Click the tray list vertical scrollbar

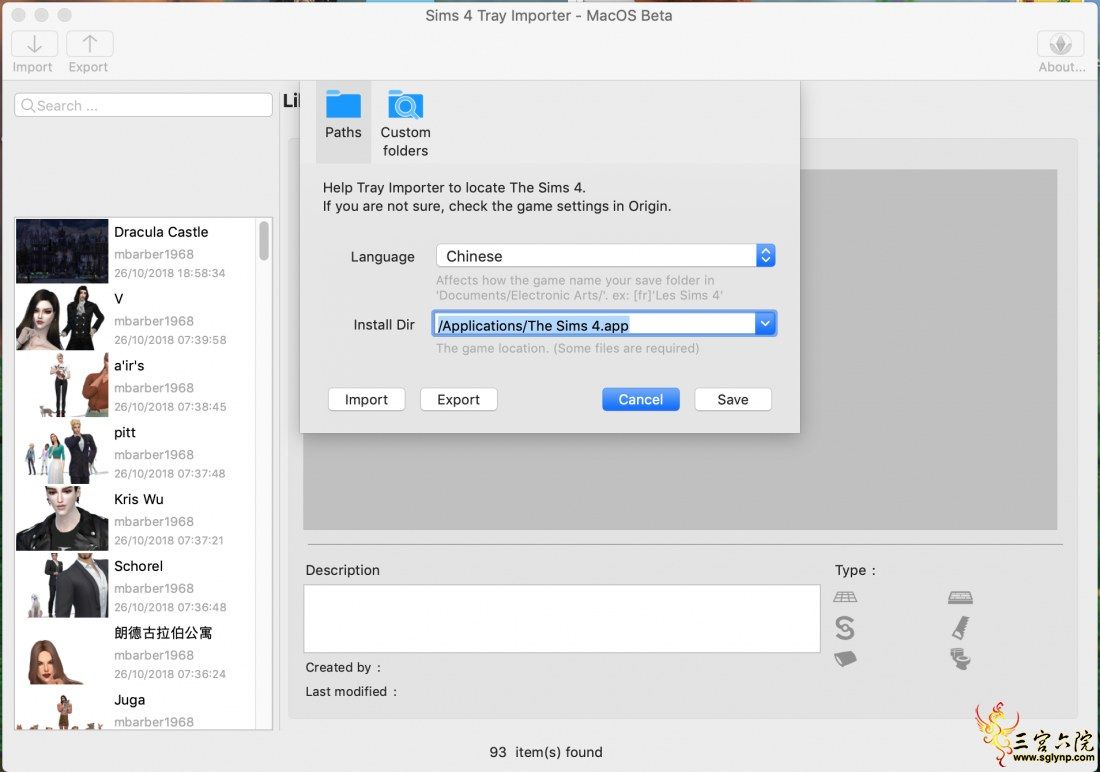[x=264, y=241]
